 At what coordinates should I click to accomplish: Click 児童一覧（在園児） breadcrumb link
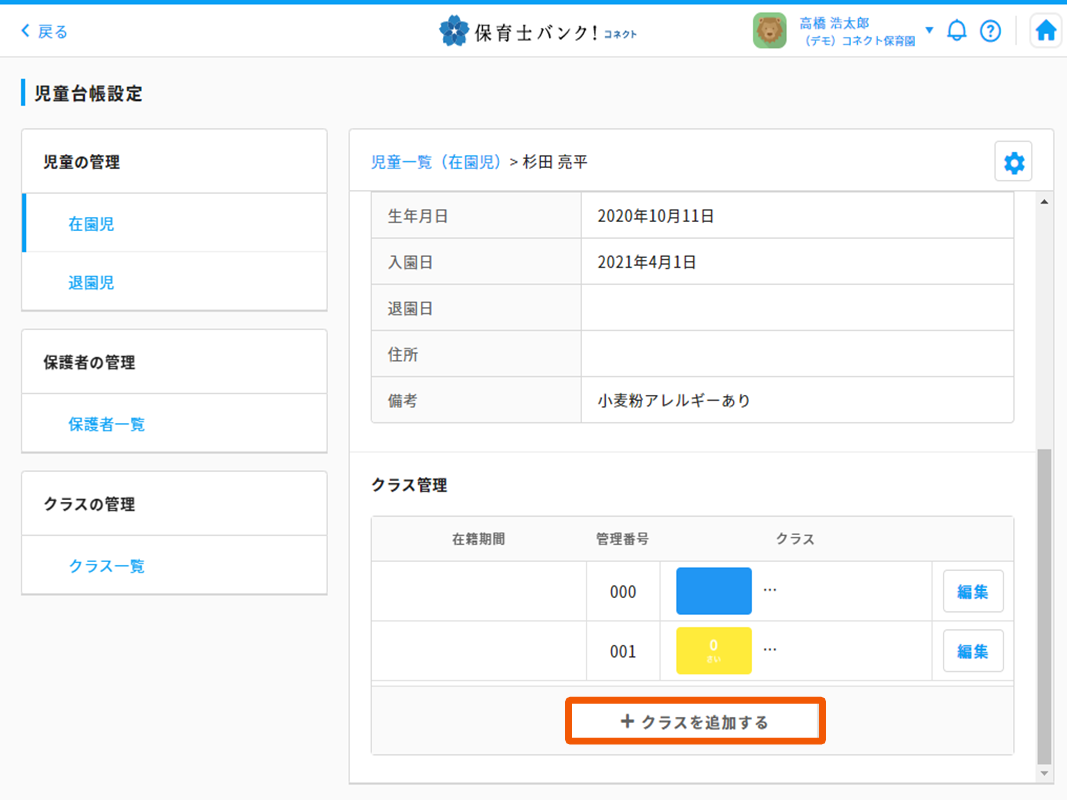(436, 162)
